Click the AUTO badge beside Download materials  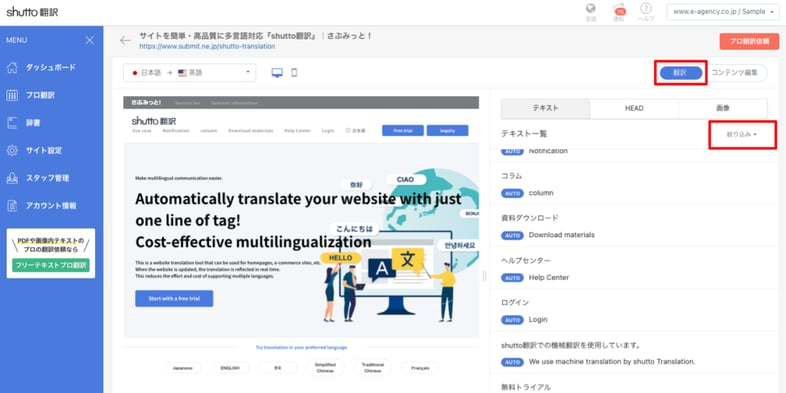[x=512, y=235]
